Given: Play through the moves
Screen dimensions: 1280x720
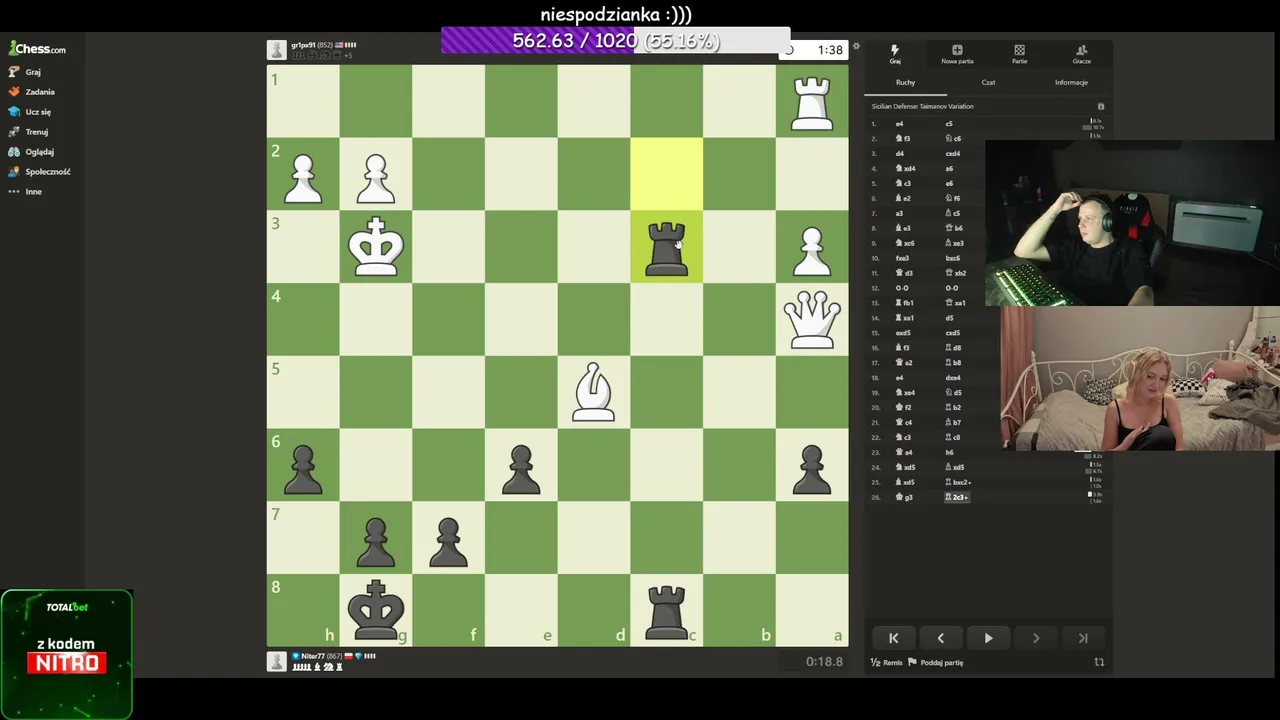Looking at the screenshot, I should click(988, 638).
